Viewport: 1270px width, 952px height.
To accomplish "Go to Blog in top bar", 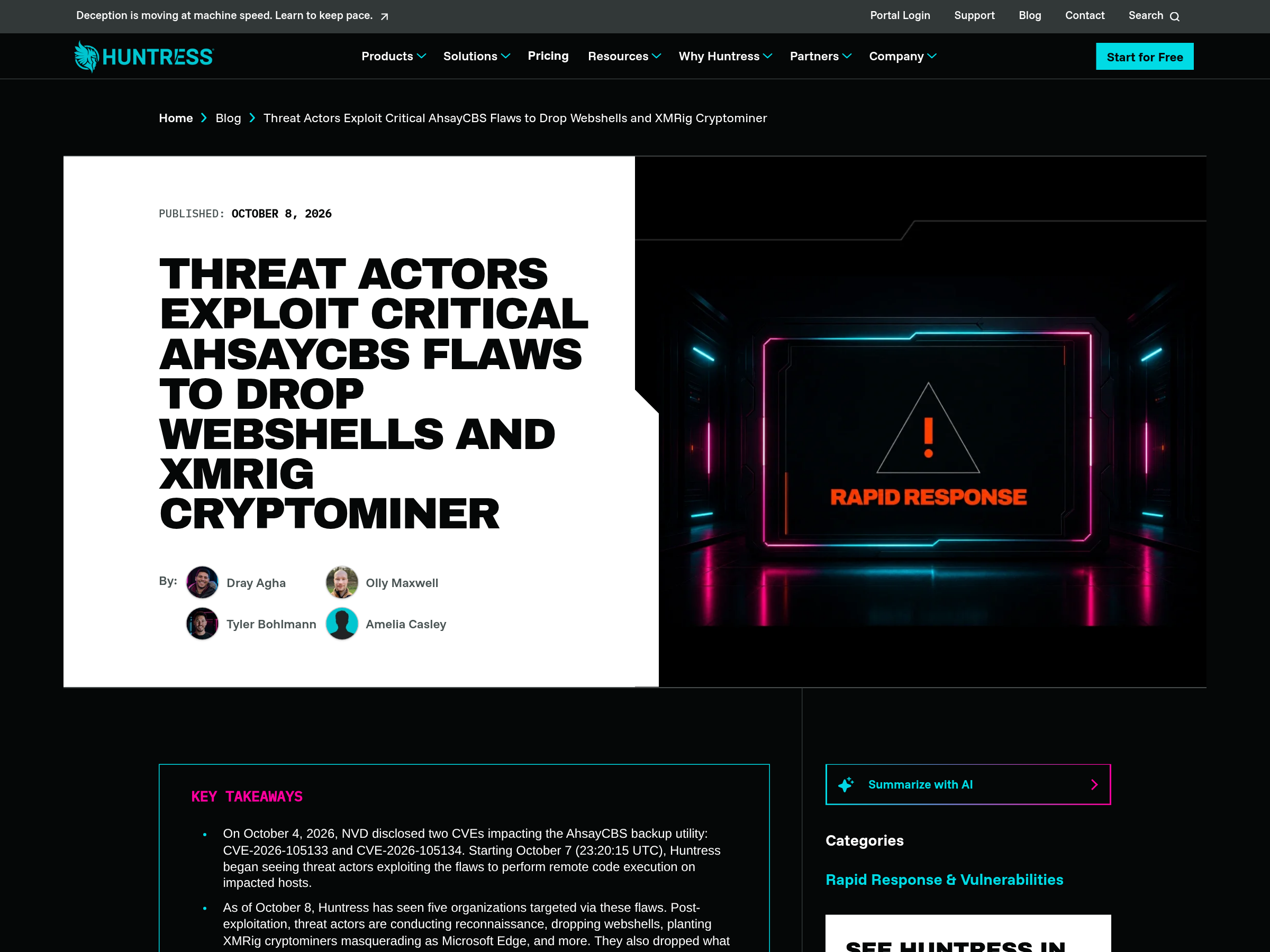I will (1029, 15).
